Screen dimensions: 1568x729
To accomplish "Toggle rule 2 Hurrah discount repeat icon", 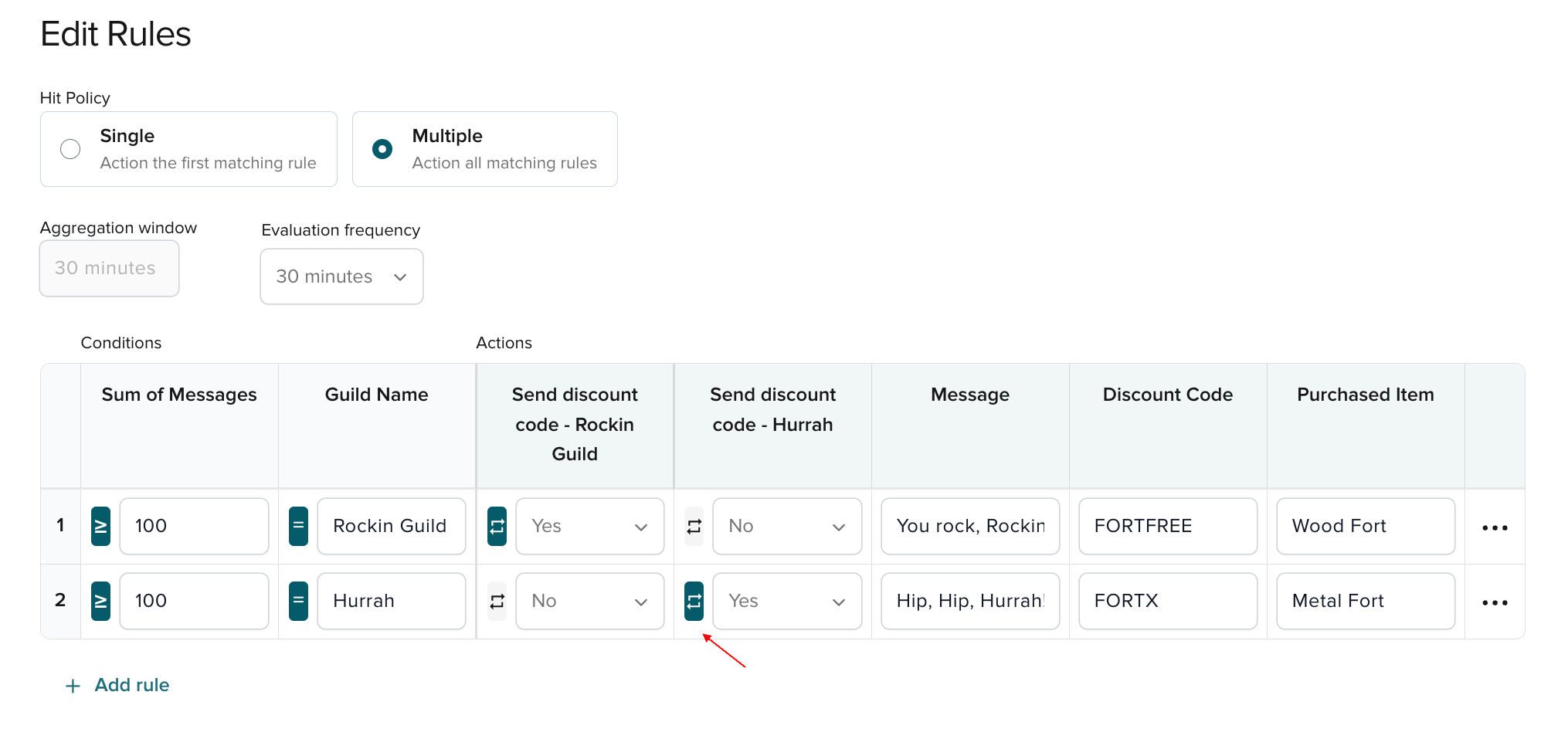I will [x=694, y=601].
